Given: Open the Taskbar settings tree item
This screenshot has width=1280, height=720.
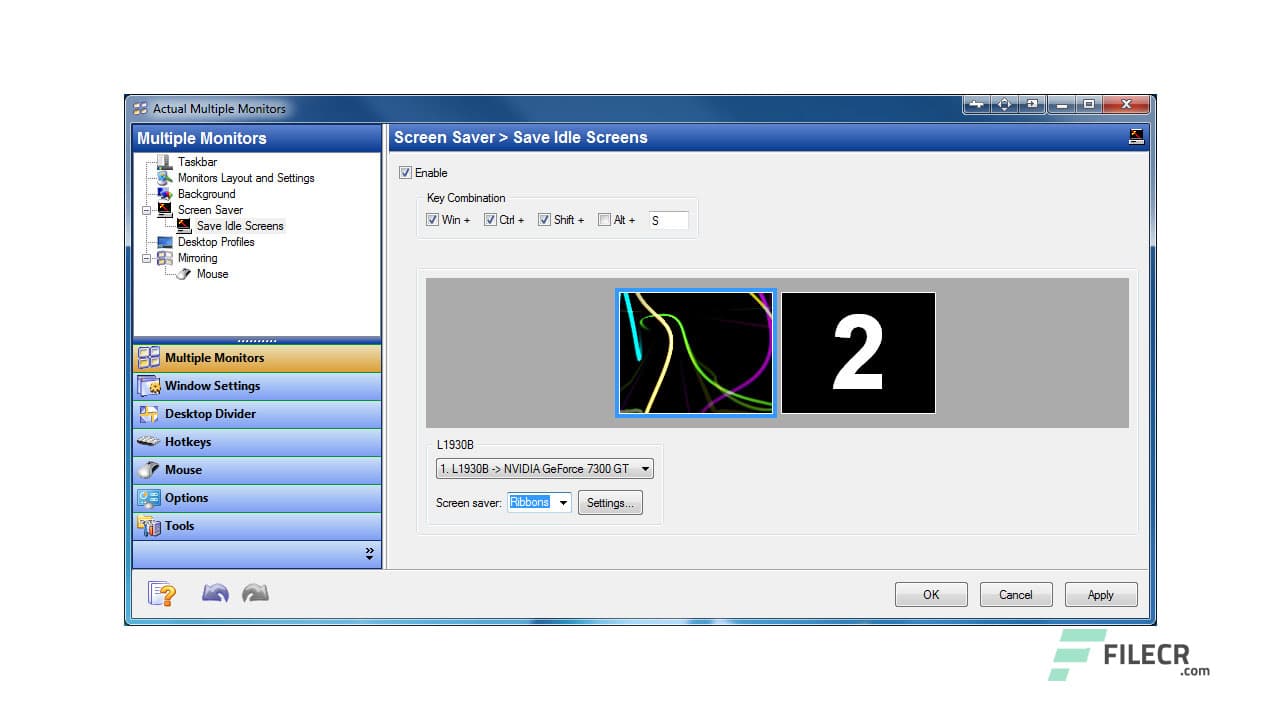Looking at the screenshot, I should click(x=197, y=162).
